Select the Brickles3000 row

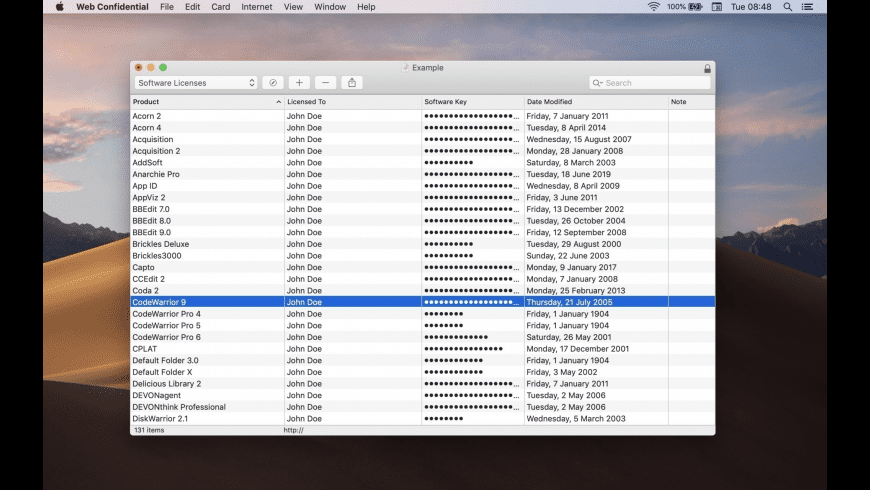pyautogui.click(x=423, y=256)
